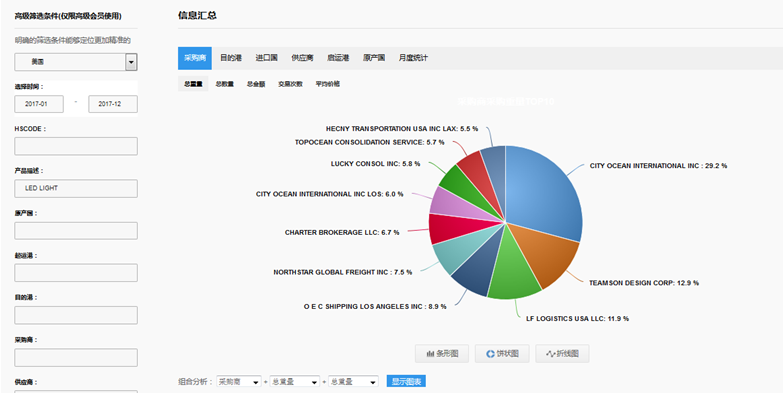Focus the 原产国 filter input field

76,231
